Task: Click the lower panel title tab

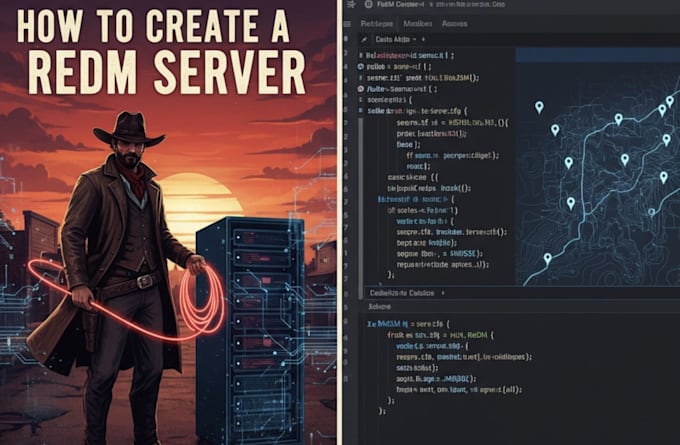Action: pyautogui.click(x=402, y=293)
